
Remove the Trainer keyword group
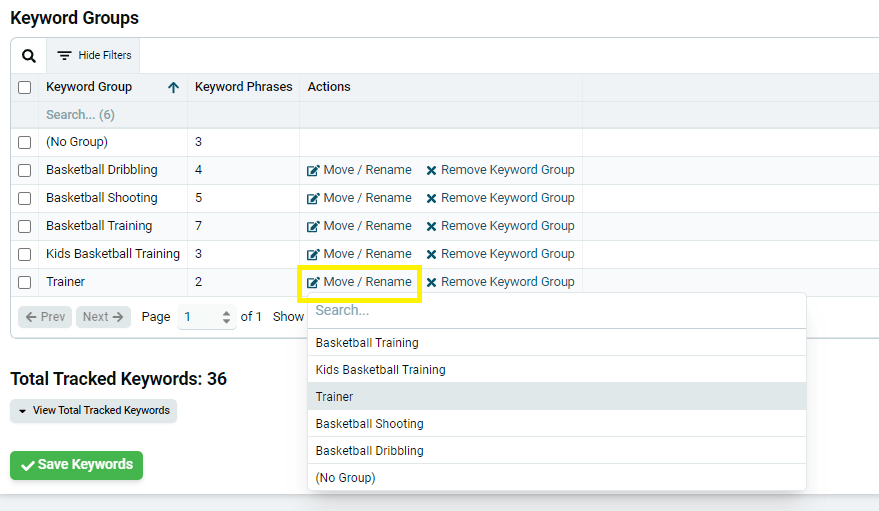(500, 282)
